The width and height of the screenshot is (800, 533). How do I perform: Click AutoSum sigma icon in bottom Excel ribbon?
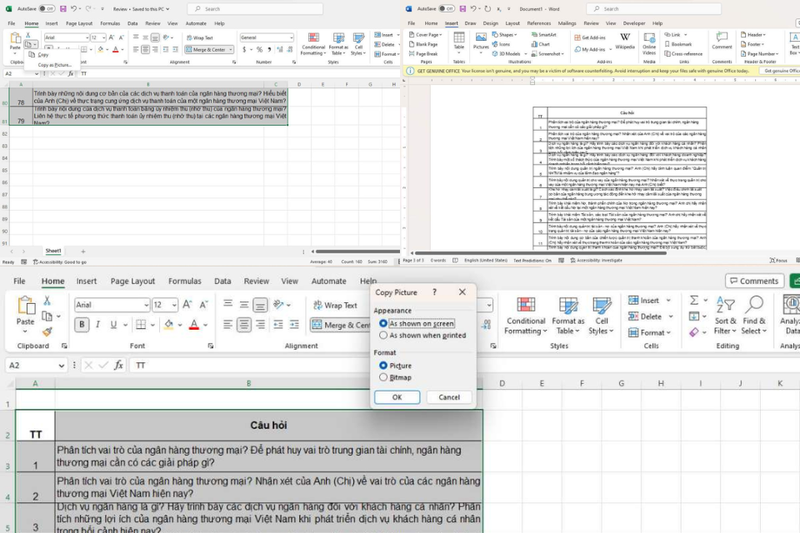694,300
